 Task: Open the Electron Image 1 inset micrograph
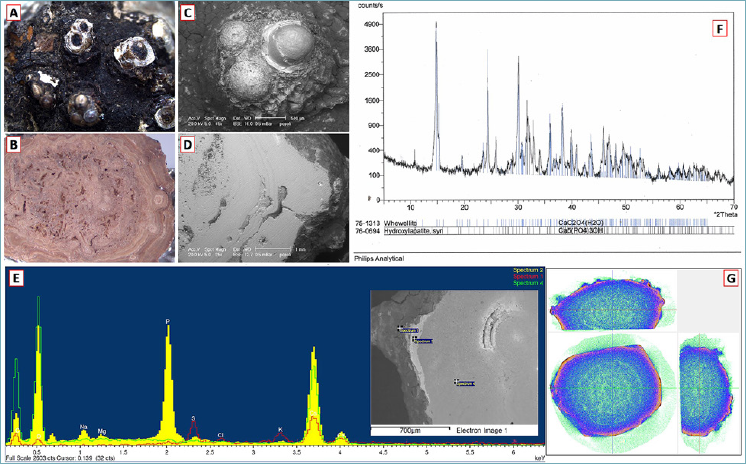coord(454,362)
